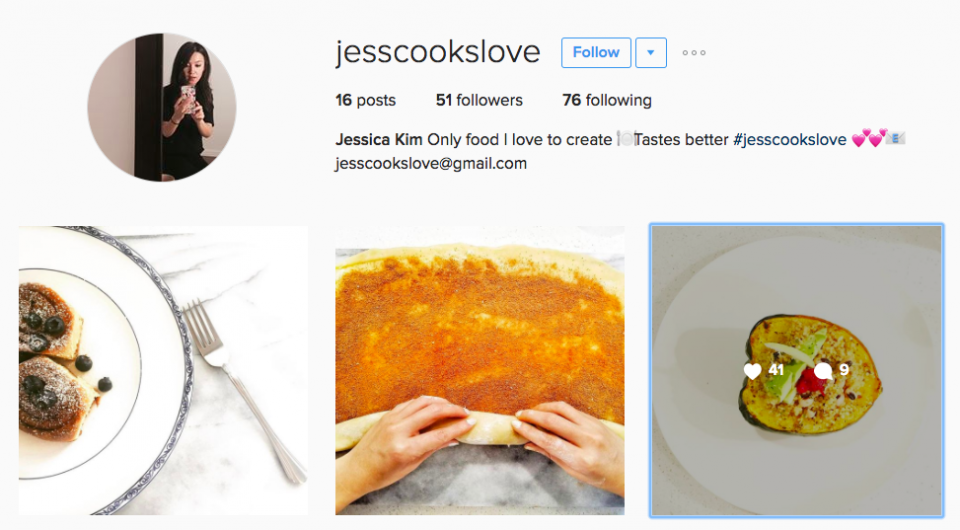Image resolution: width=960 pixels, height=530 pixels.
Task: View the 76 following list
Action: [607, 100]
